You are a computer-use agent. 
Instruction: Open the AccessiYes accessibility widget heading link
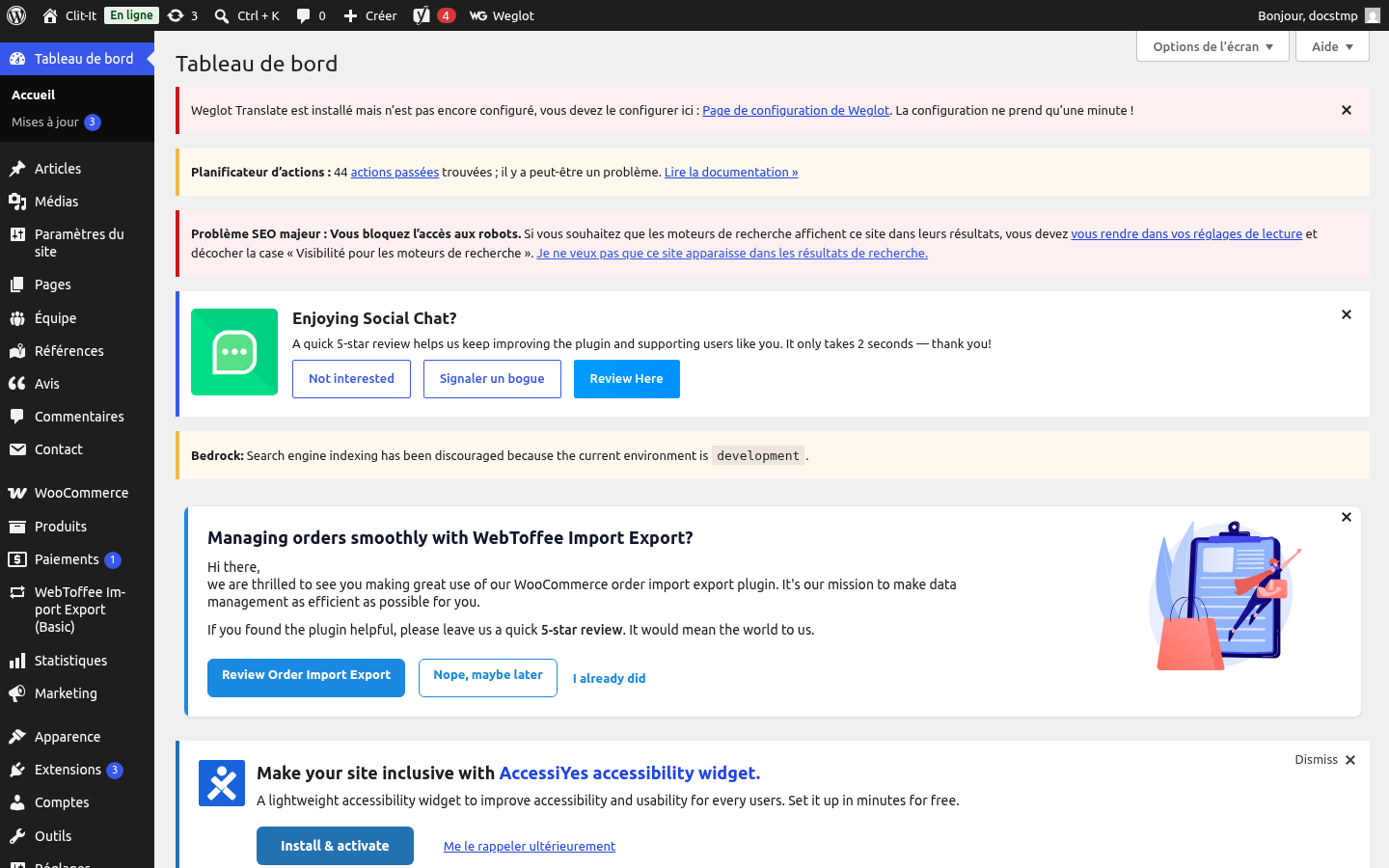tap(630, 773)
